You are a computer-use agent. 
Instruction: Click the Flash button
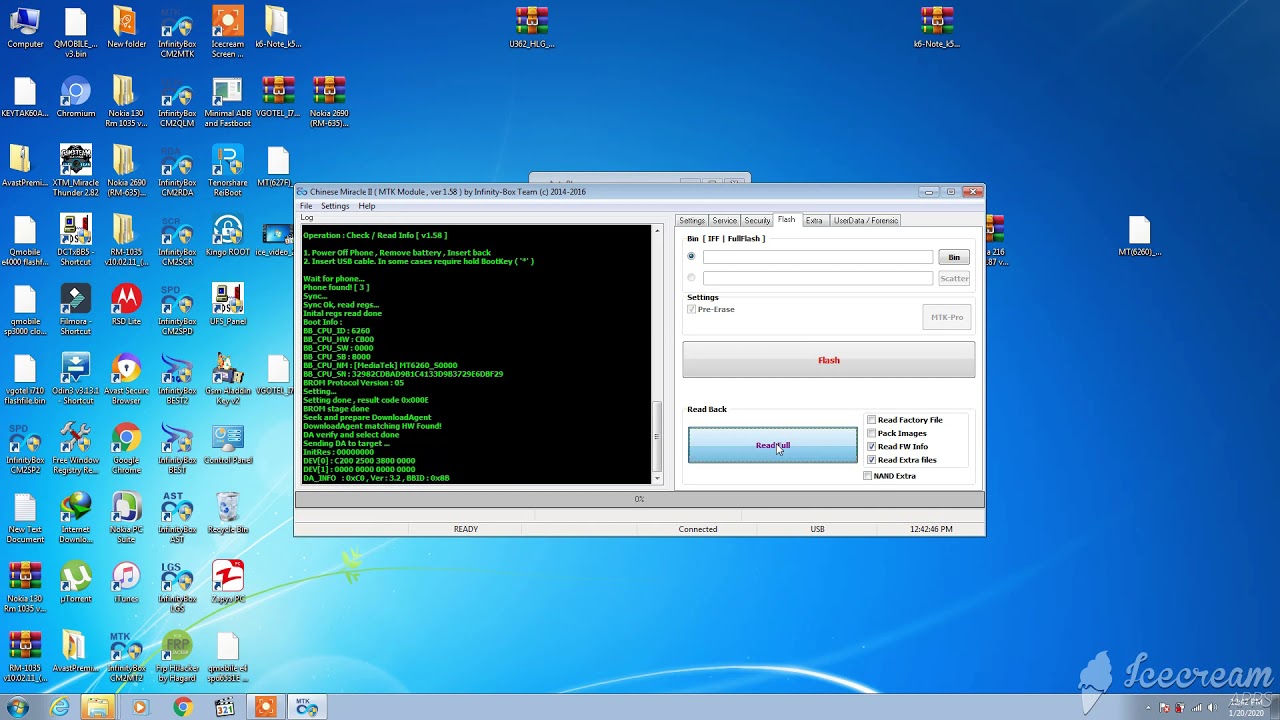[829, 360]
